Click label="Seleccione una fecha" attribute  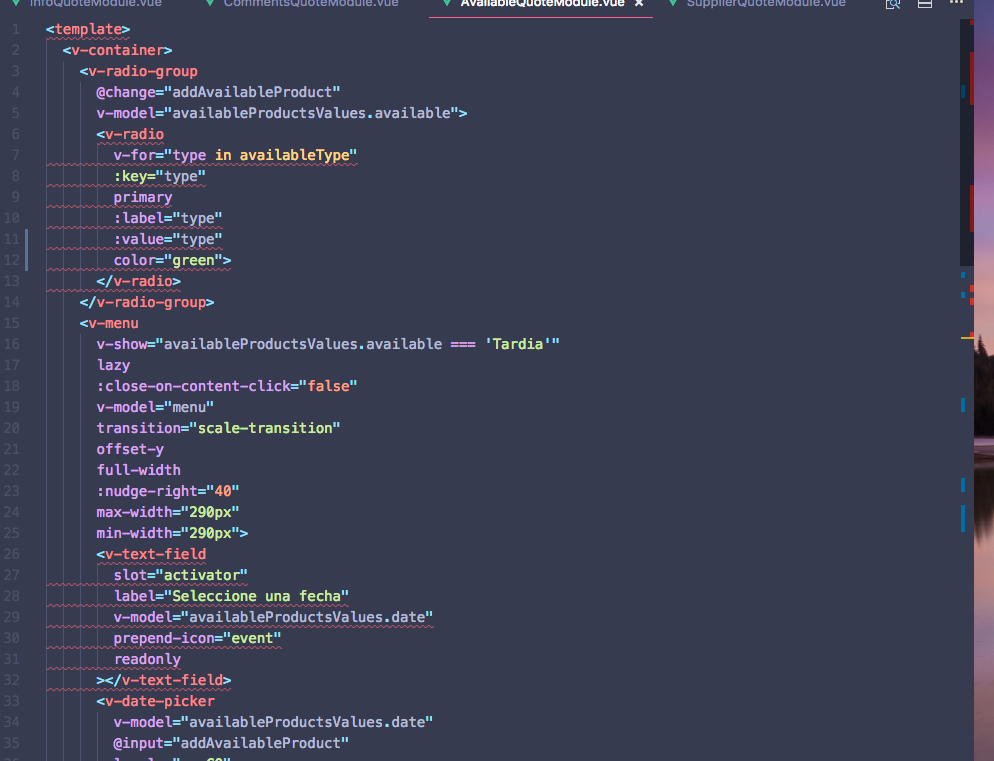231,596
